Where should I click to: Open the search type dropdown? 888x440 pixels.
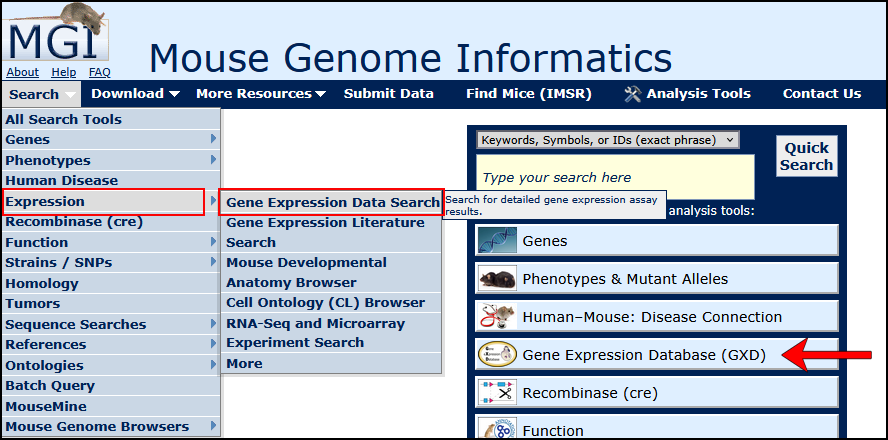(x=607, y=140)
